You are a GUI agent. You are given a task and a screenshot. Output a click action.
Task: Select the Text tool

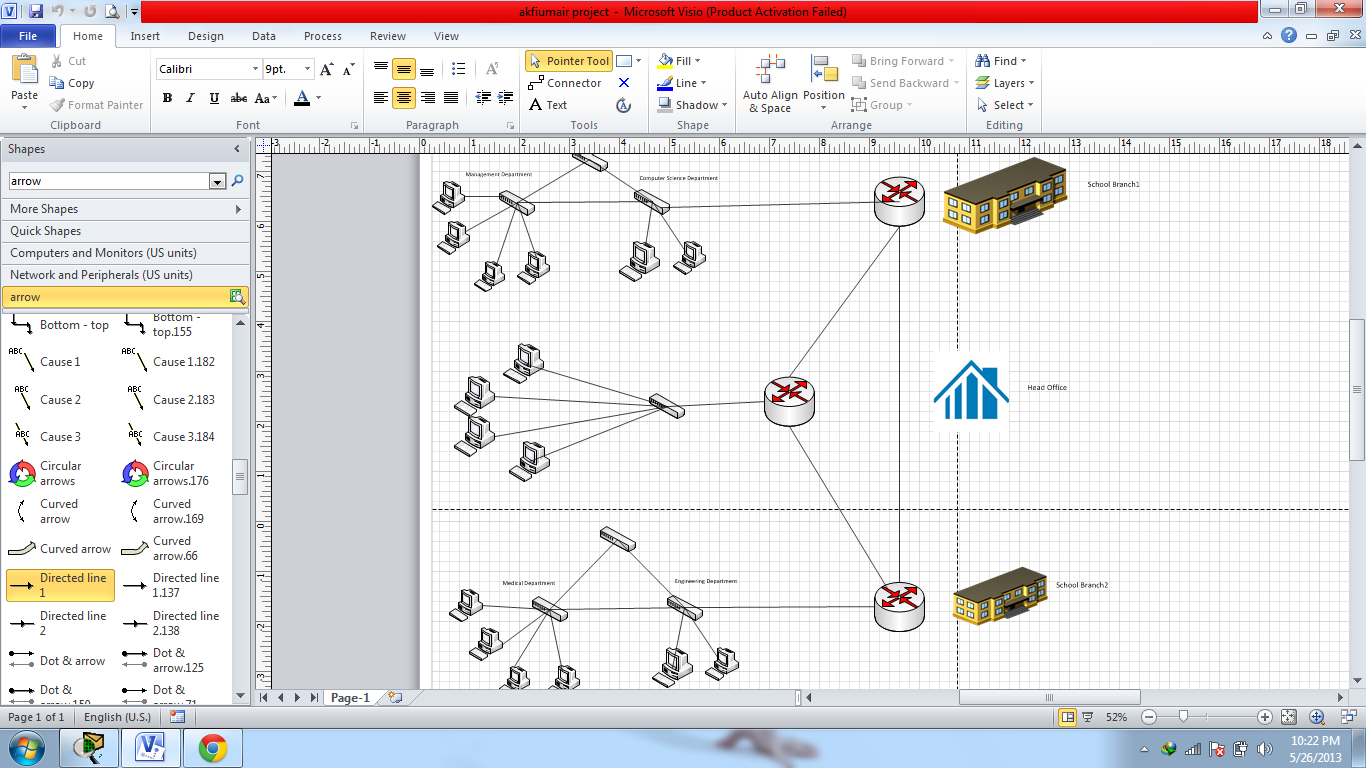coord(551,104)
